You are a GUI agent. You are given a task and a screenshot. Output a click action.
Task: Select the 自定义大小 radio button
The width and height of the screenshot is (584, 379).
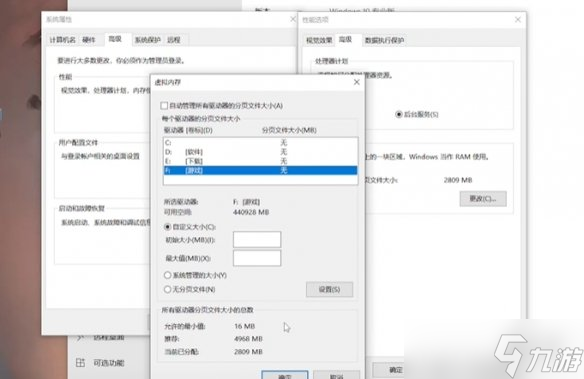[167, 227]
